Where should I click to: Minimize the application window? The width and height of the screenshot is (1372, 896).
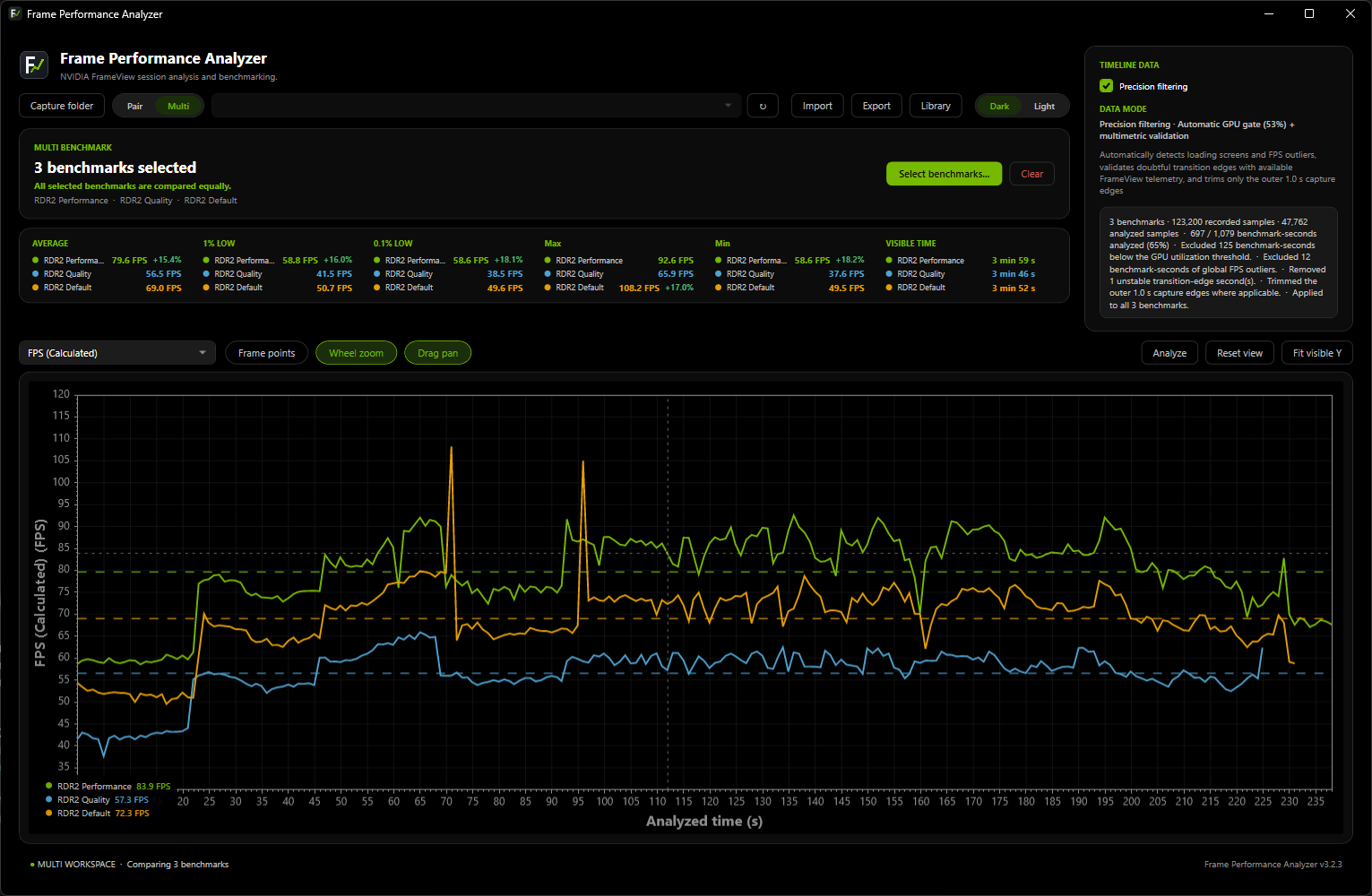(1268, 13)
